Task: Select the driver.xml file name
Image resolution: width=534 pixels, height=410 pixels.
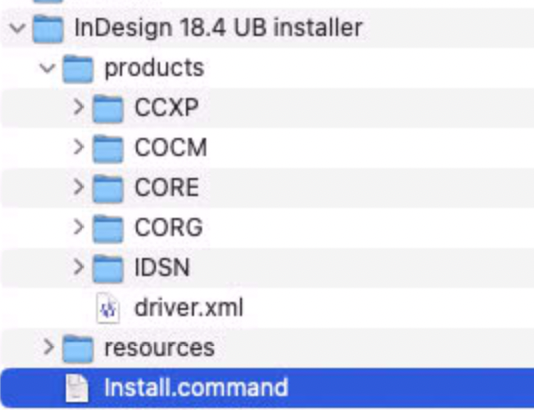Action: [x=189, y=308]
